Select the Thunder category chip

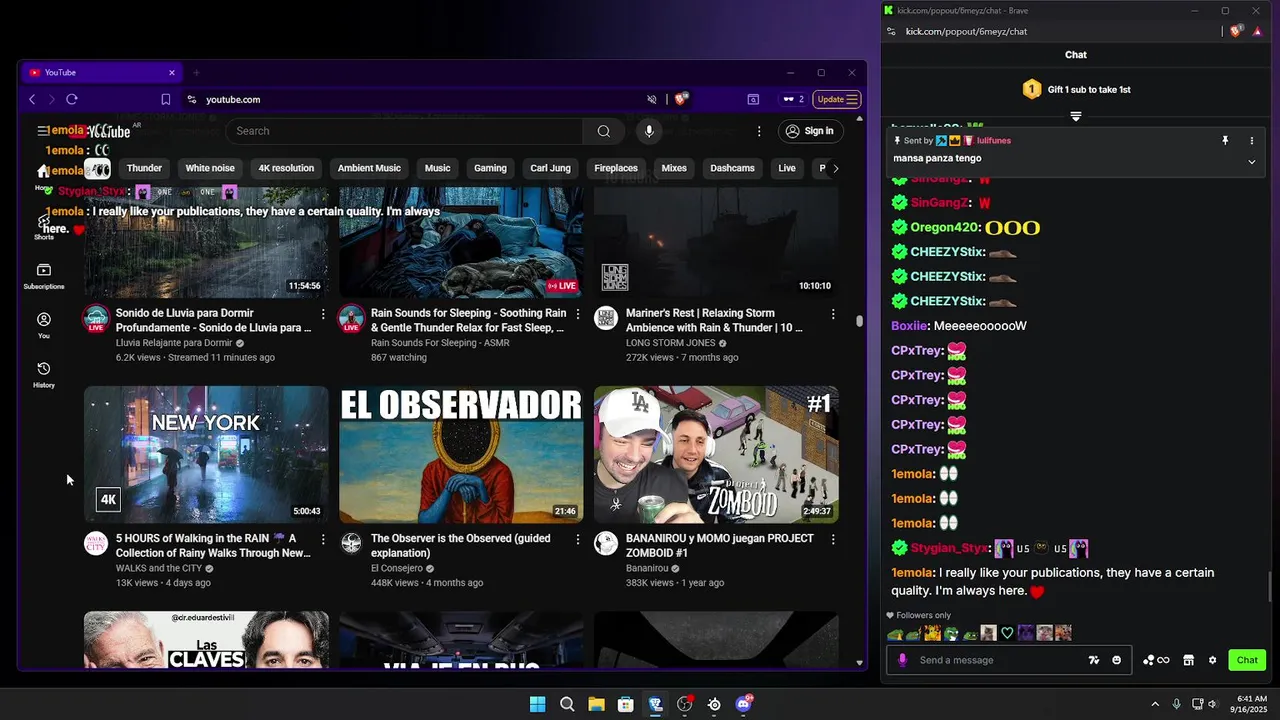144,168
